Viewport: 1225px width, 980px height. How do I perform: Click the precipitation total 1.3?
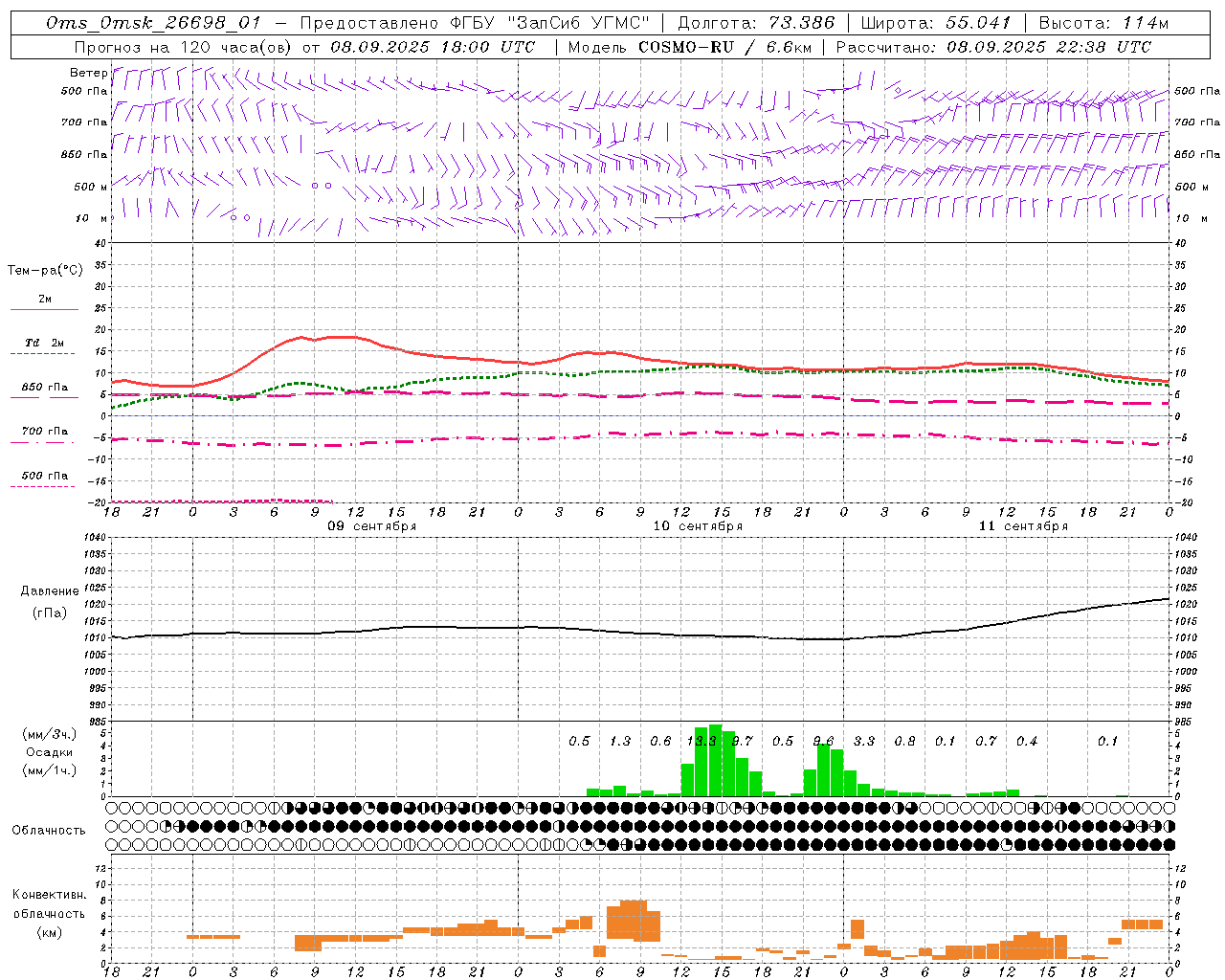620,741
